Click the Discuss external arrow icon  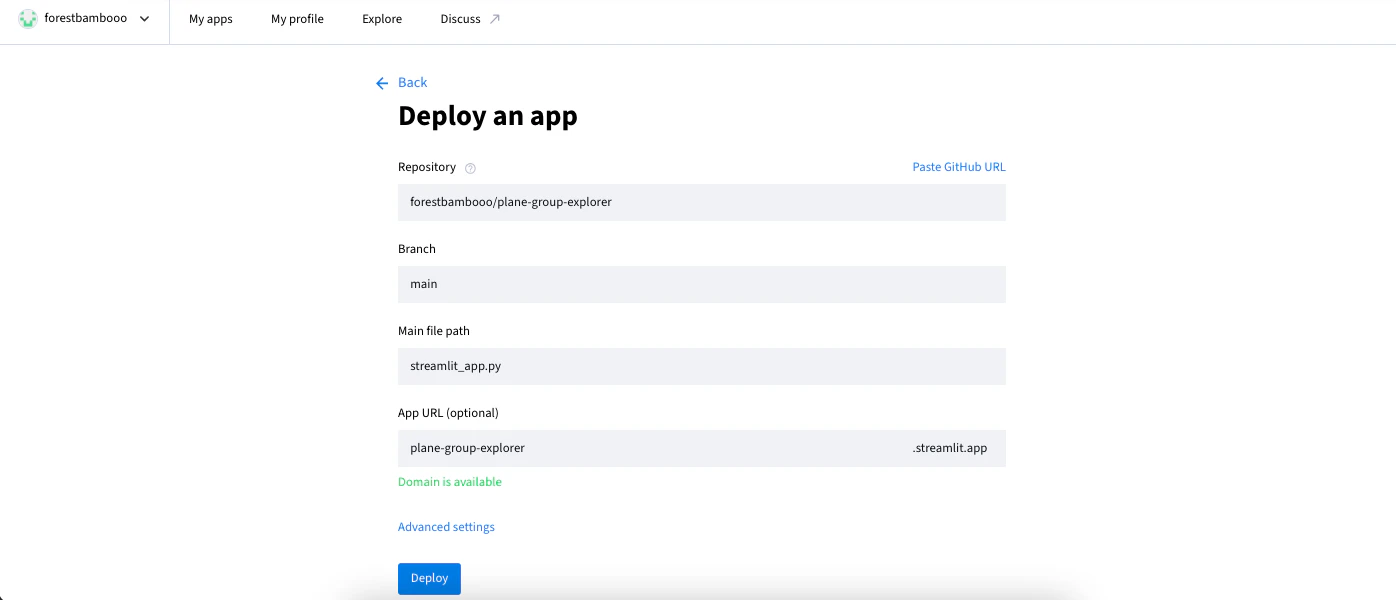tap(494, 19)
